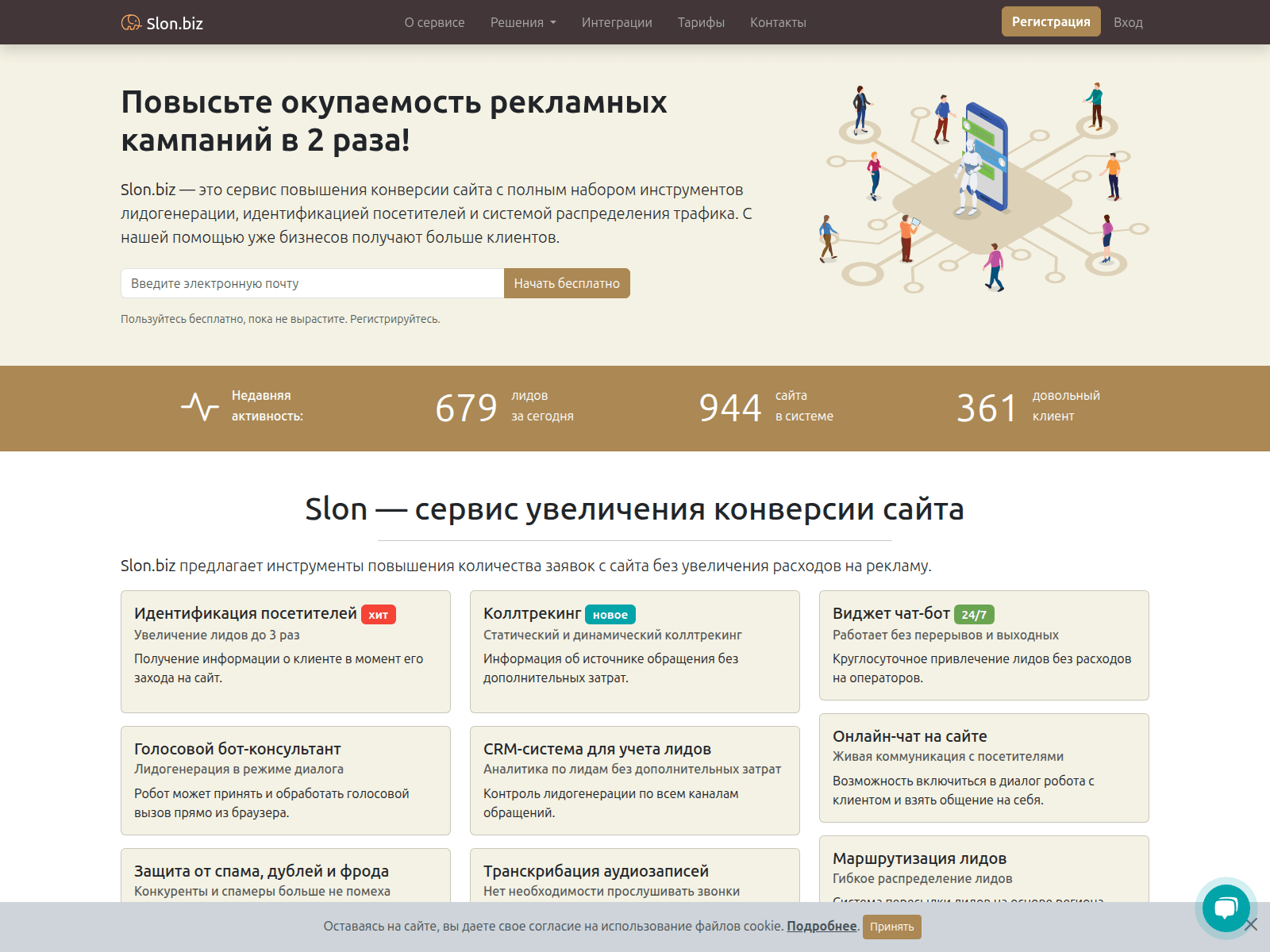1270x952 pixels.
Task: Click the red "хит" badge
Action: point(379,613)
